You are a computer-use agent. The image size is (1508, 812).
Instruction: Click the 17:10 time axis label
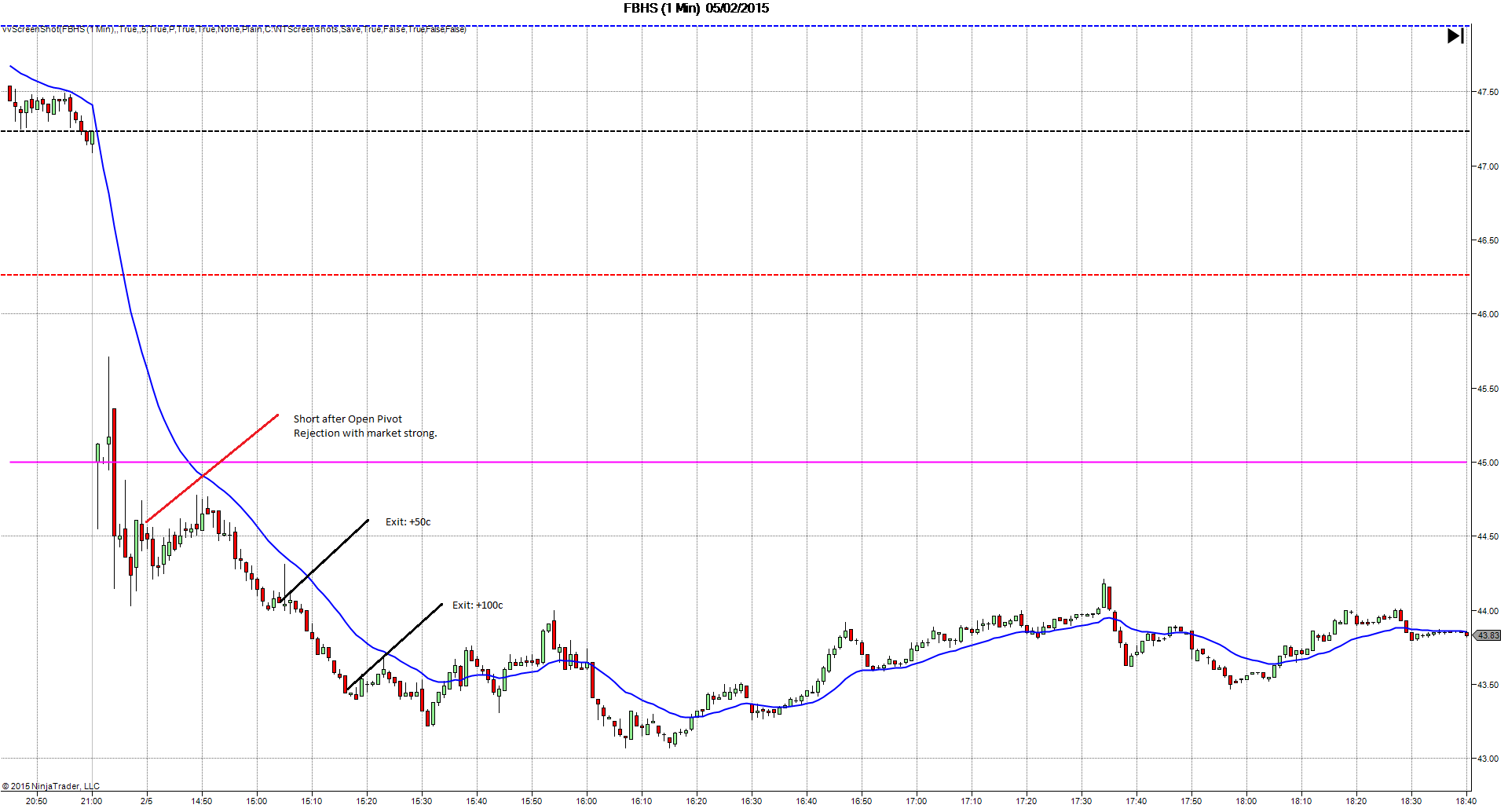point(972,801)
